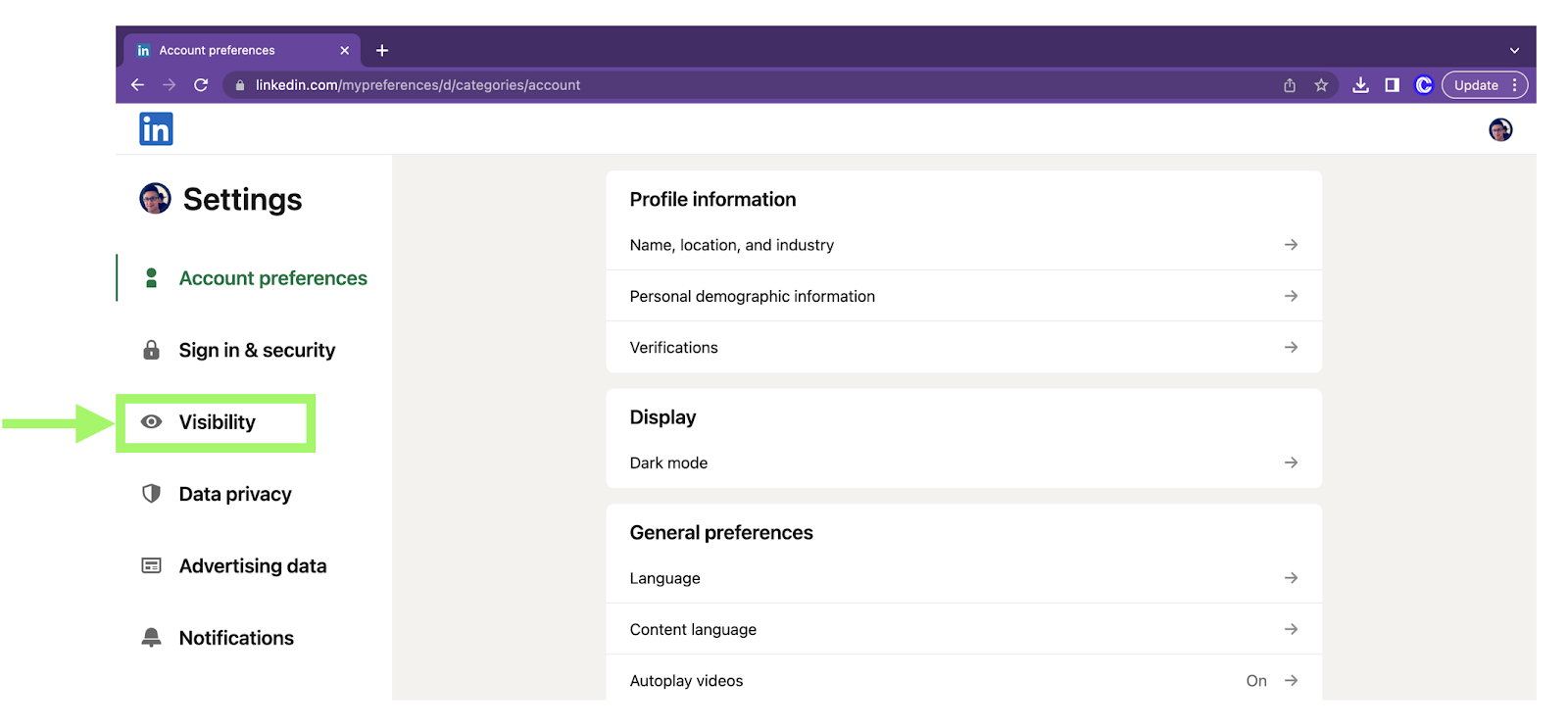Viewport: 1568px width, 728px height.
Task: Click the General preferences heading
Action: (x=721, y=533)
